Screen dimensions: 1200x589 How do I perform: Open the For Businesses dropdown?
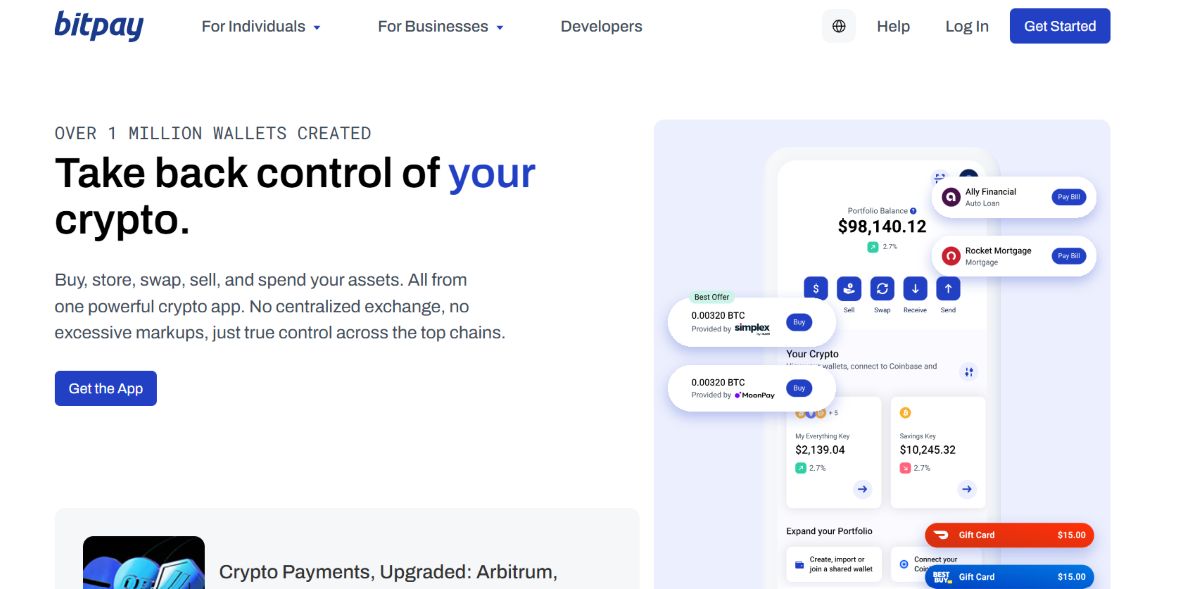point(440,26)
